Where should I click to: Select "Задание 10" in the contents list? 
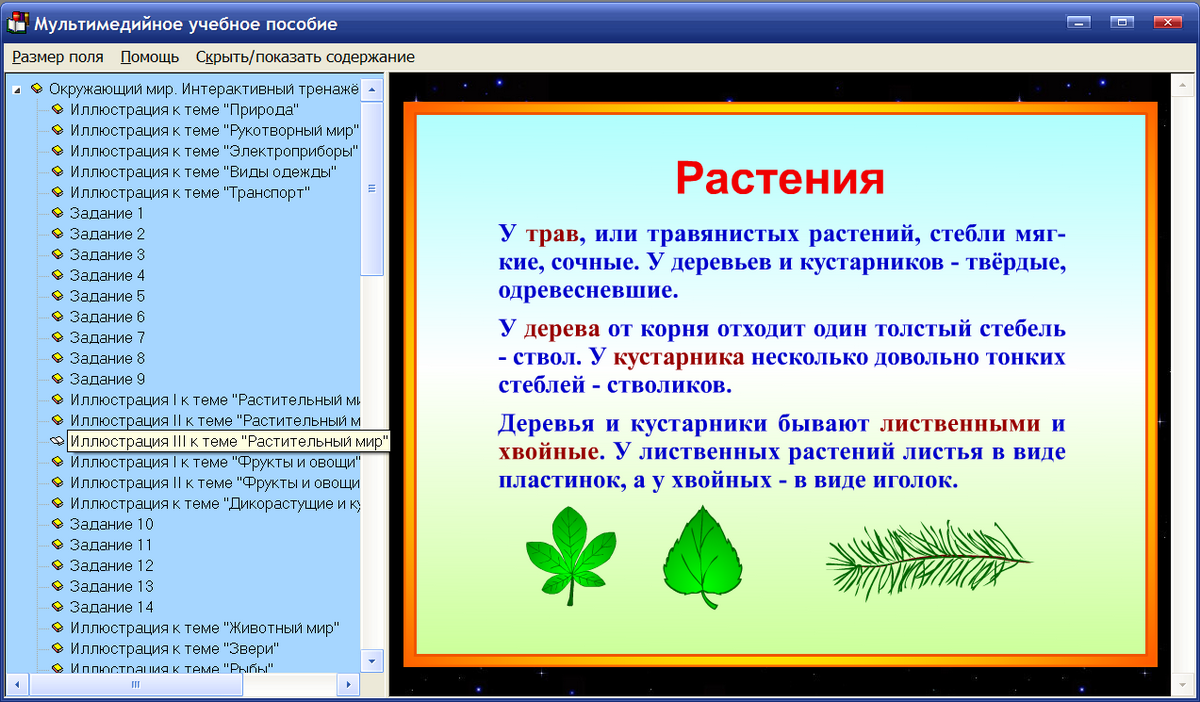pyautogui.click(x=112, y=524)
